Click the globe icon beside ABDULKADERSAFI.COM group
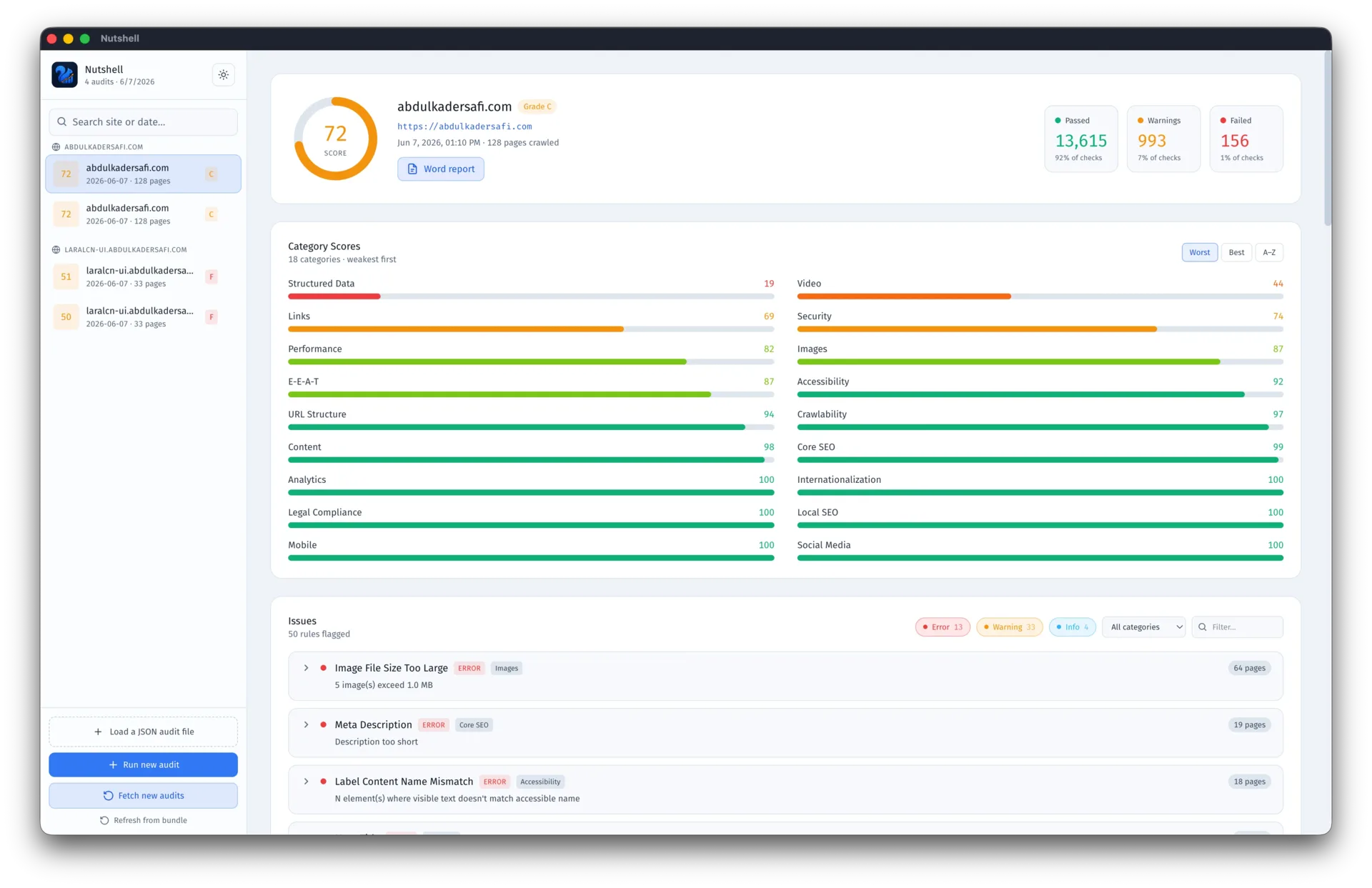This screenshot has width=1372, height=888. (56, 147)
